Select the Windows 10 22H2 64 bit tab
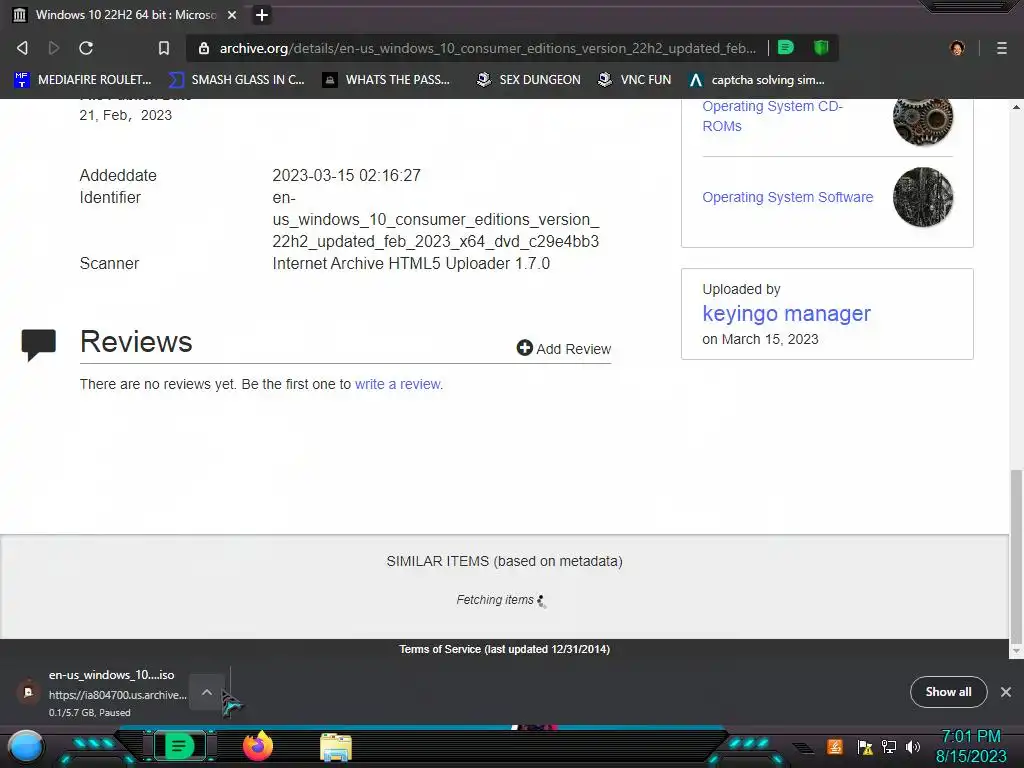This screenshot has width=1024, height=768. pos(125,14)
